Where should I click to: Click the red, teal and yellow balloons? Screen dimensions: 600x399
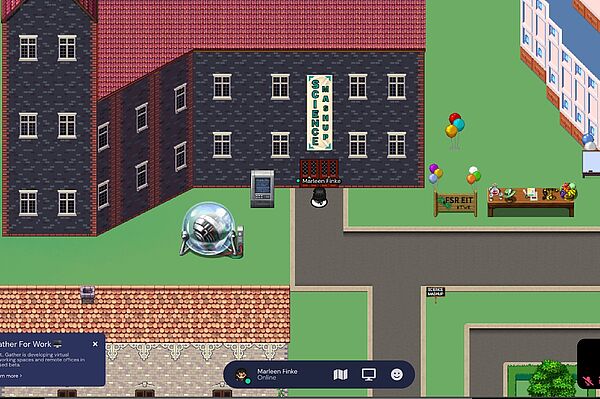[x=455, y=131]
